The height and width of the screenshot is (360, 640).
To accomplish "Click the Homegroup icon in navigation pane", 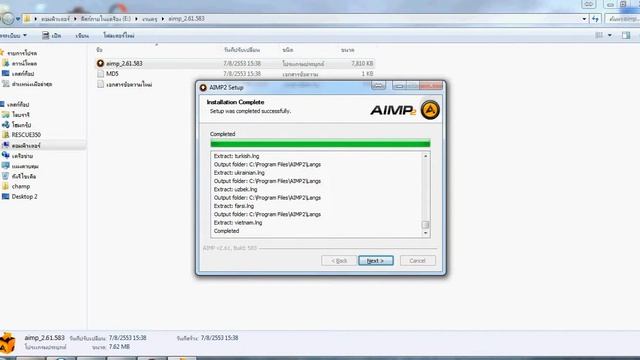I will pyautogui.click(x=5, y=125).
